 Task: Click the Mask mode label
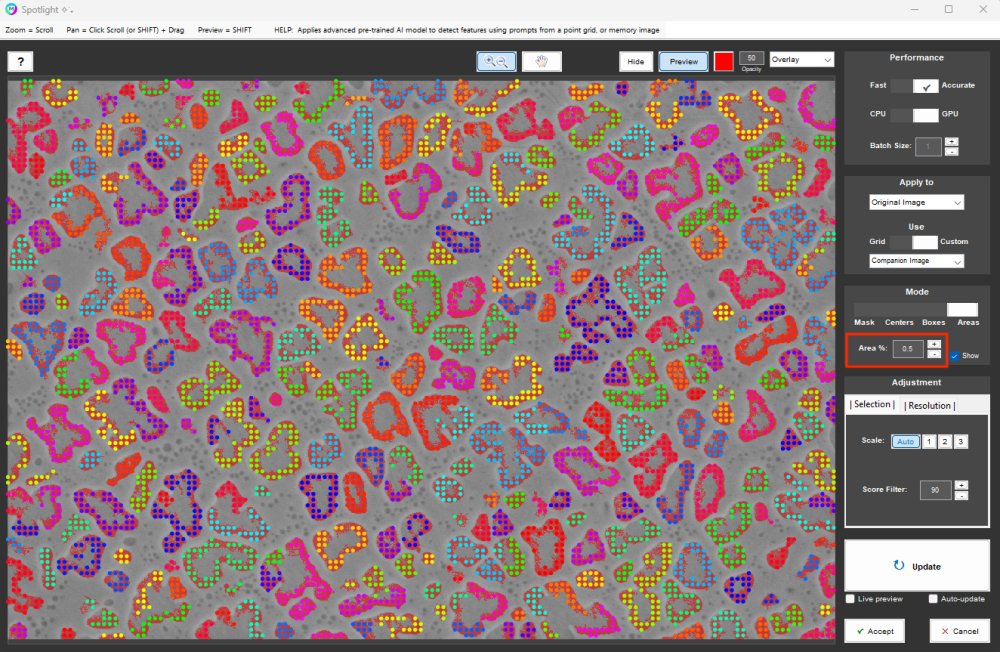pyautogui.click(x=864, y=323)
